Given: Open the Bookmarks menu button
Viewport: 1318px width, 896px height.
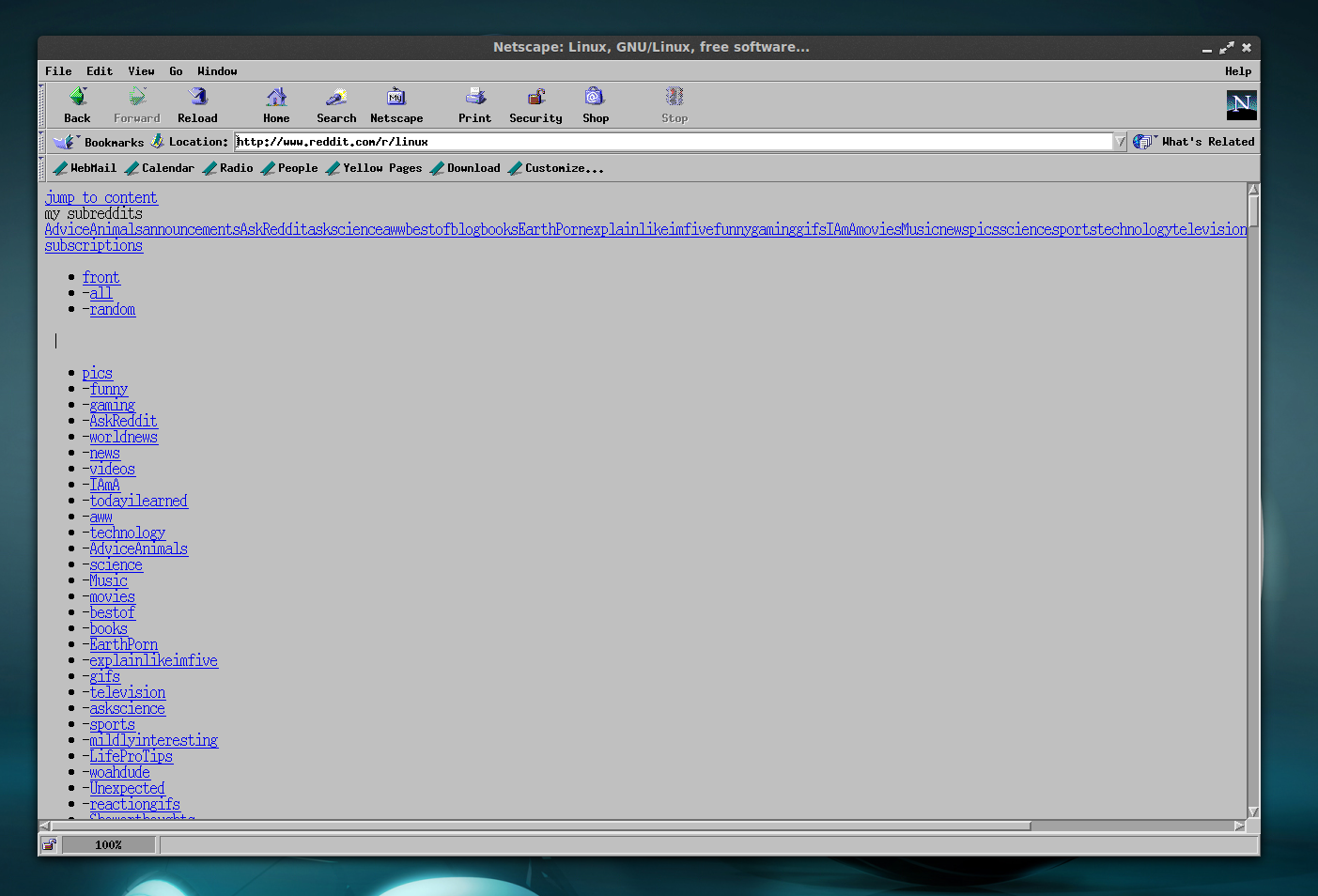Looking at the screenshot, I should [99, 142].
